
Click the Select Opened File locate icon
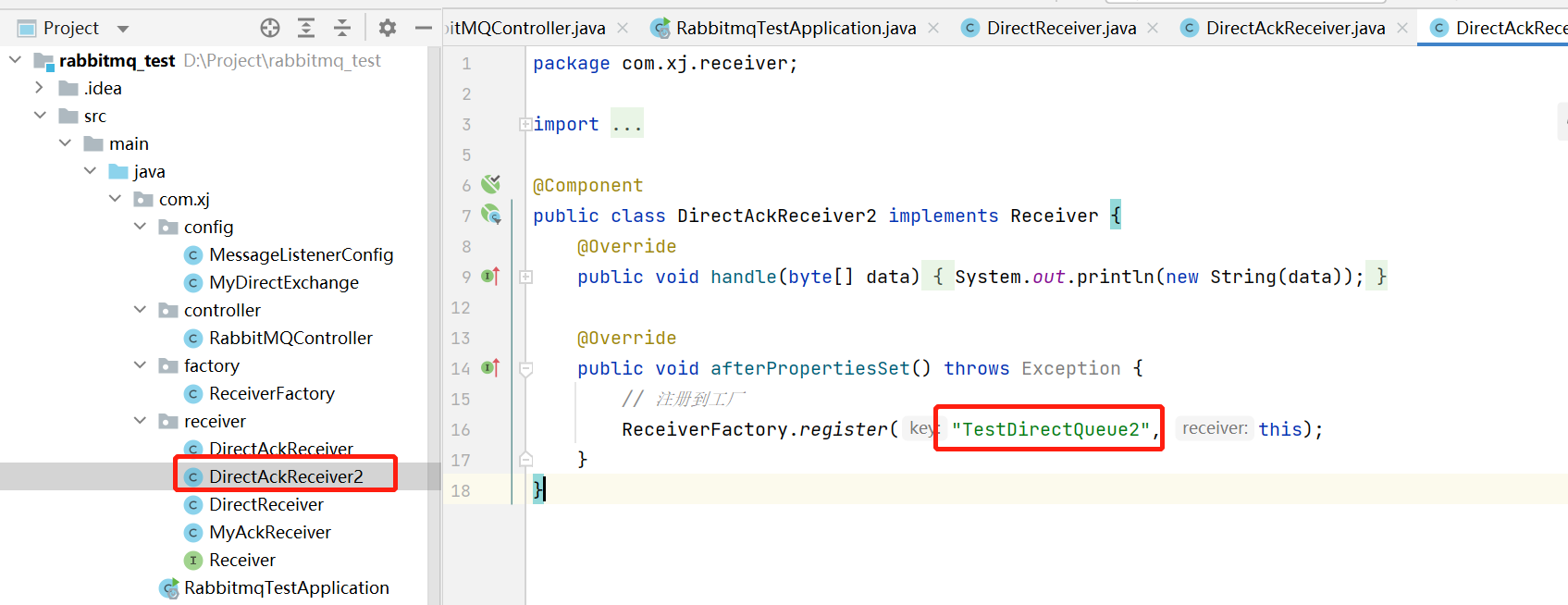pyautogui.click(x=270, y=28)
